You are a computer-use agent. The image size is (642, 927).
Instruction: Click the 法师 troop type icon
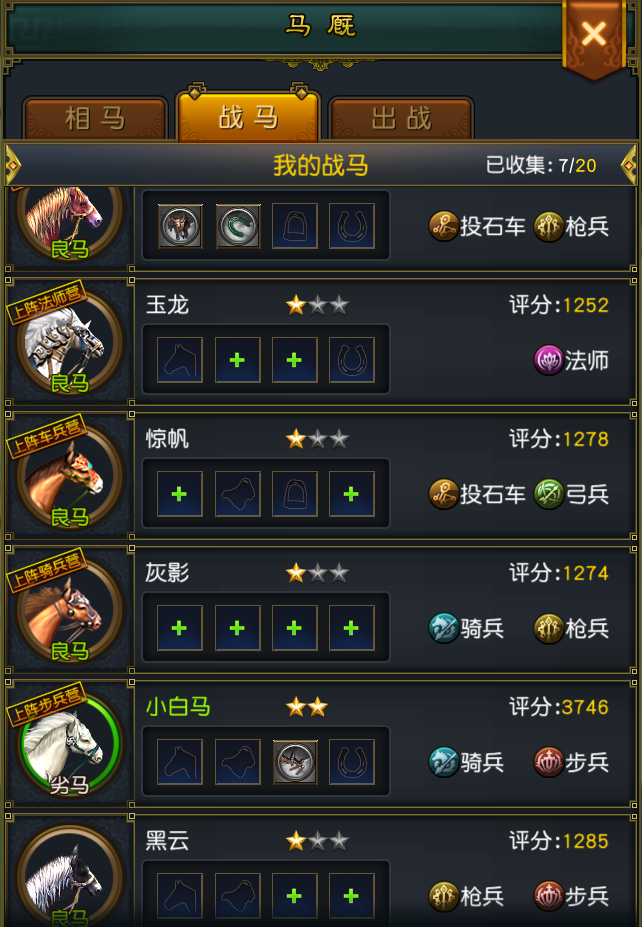click(x=549, y=360)
